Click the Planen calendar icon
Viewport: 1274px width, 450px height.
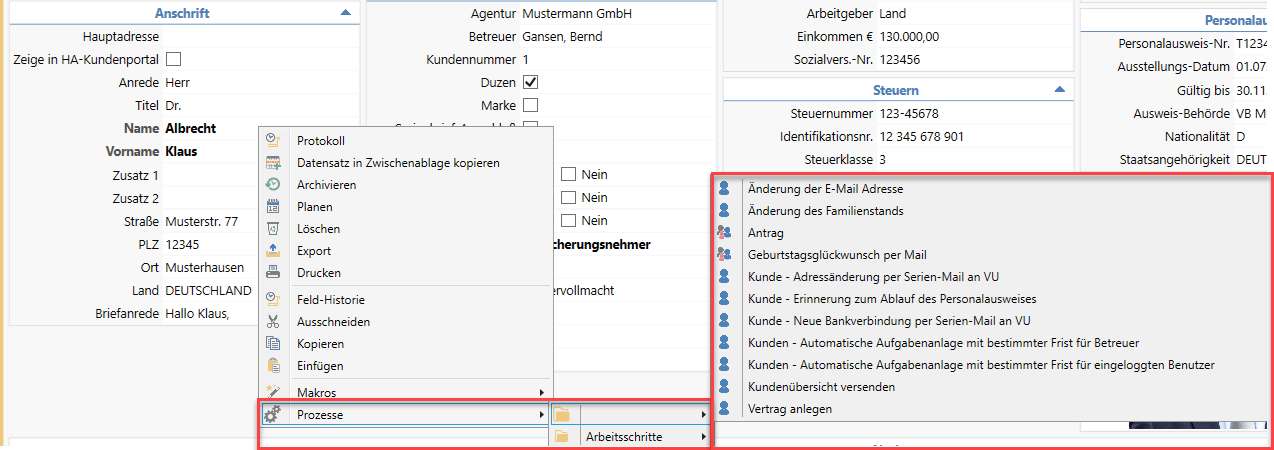[x=273, y=207]
